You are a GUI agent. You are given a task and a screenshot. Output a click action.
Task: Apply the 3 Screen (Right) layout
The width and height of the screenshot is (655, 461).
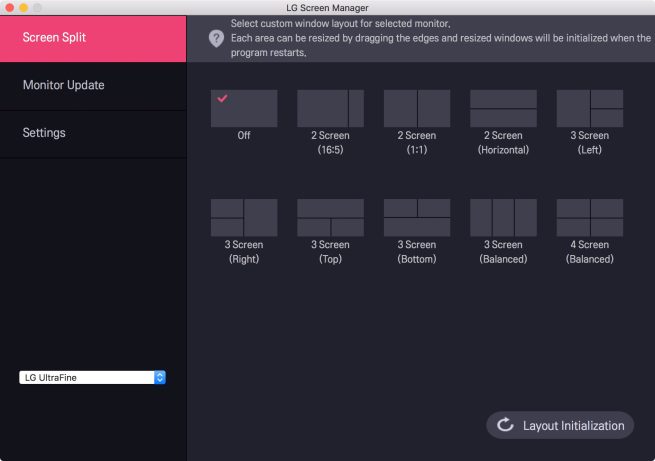(x=244, y=217)
